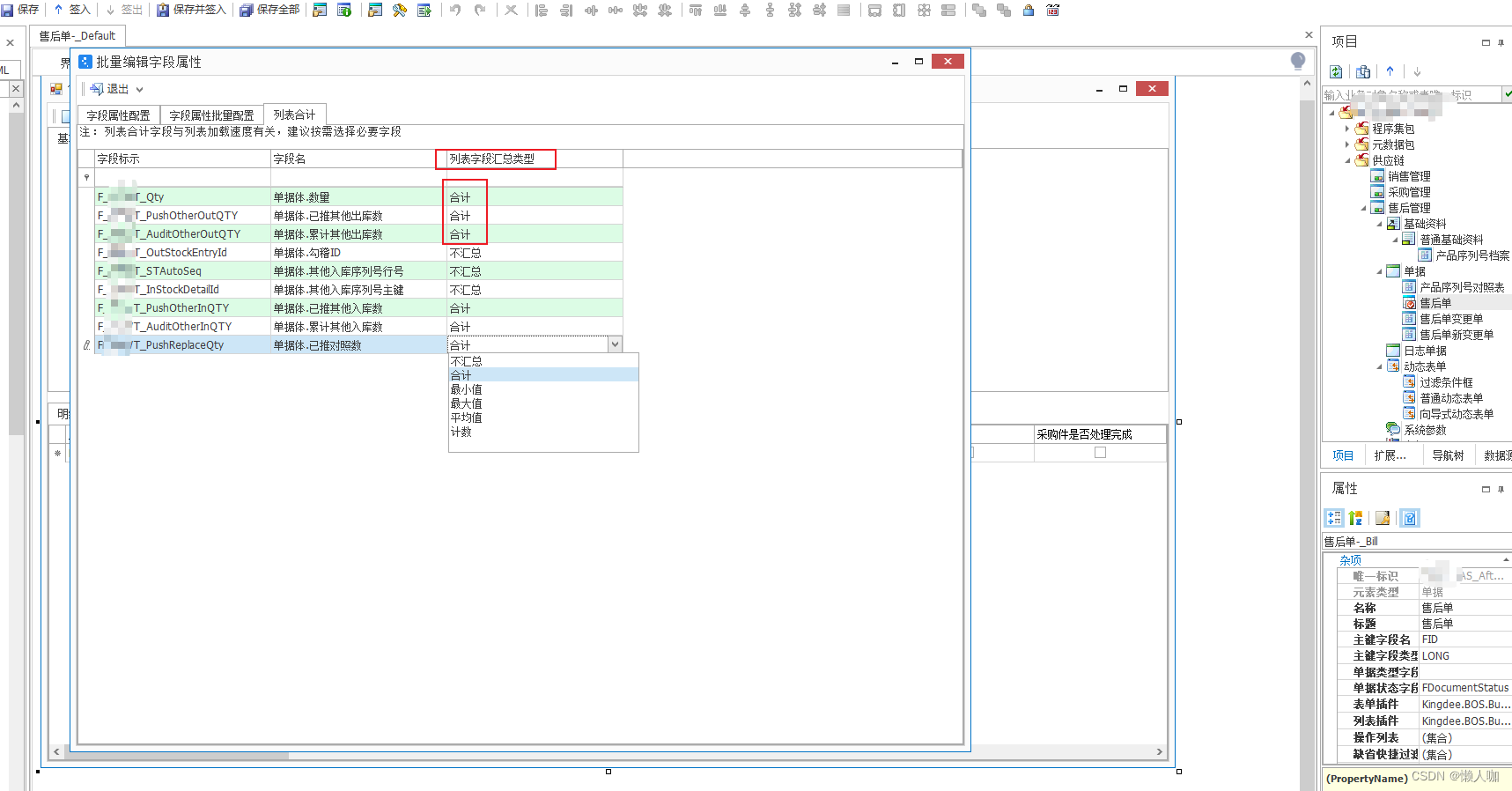This screenshot has height=791, width=1512.
Task: Choose 最大值 from the dropdown list
Action: (x=543, y=403)
